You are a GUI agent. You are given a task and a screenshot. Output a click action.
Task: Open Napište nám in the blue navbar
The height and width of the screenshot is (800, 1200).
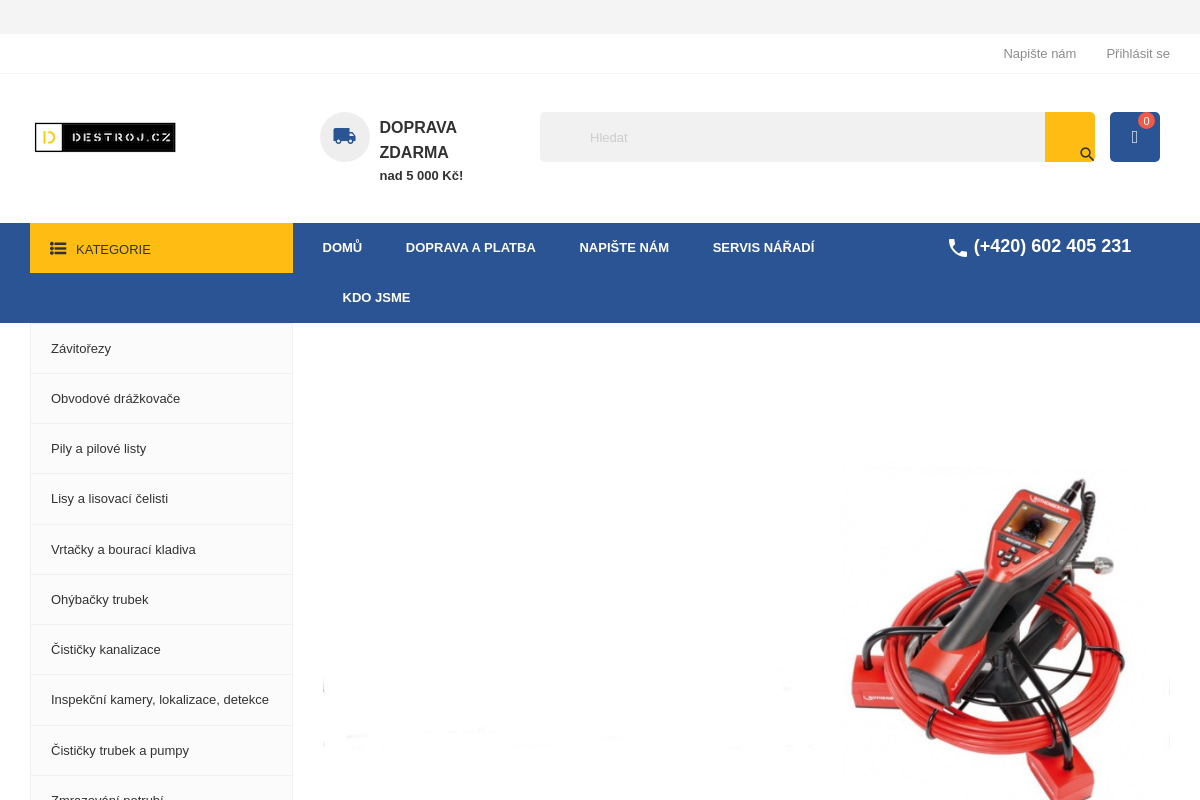click(624, 247)
